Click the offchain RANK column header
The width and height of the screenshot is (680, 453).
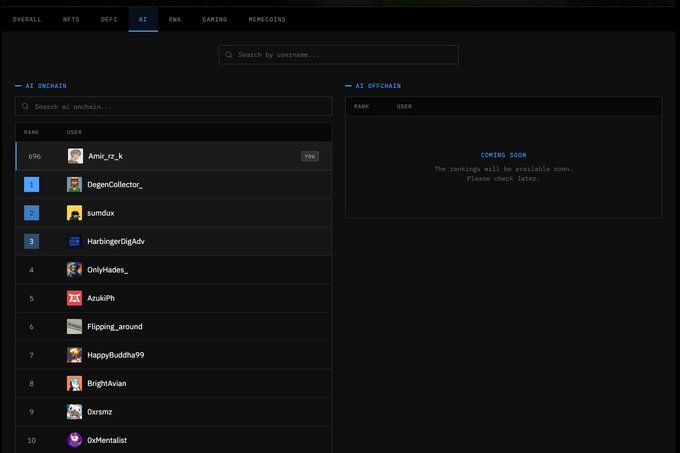tap(361, 106)
